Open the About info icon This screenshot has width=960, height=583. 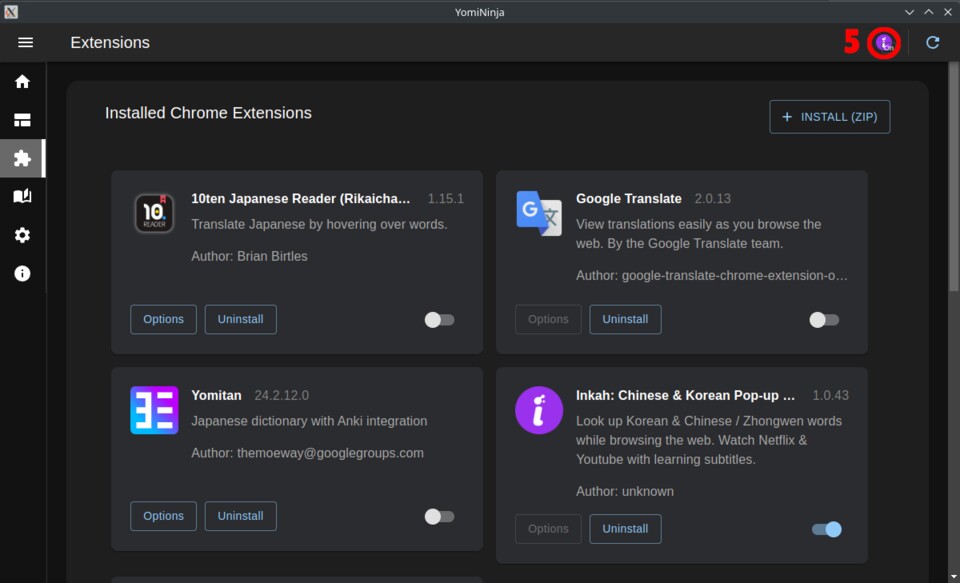pos(22,273)
